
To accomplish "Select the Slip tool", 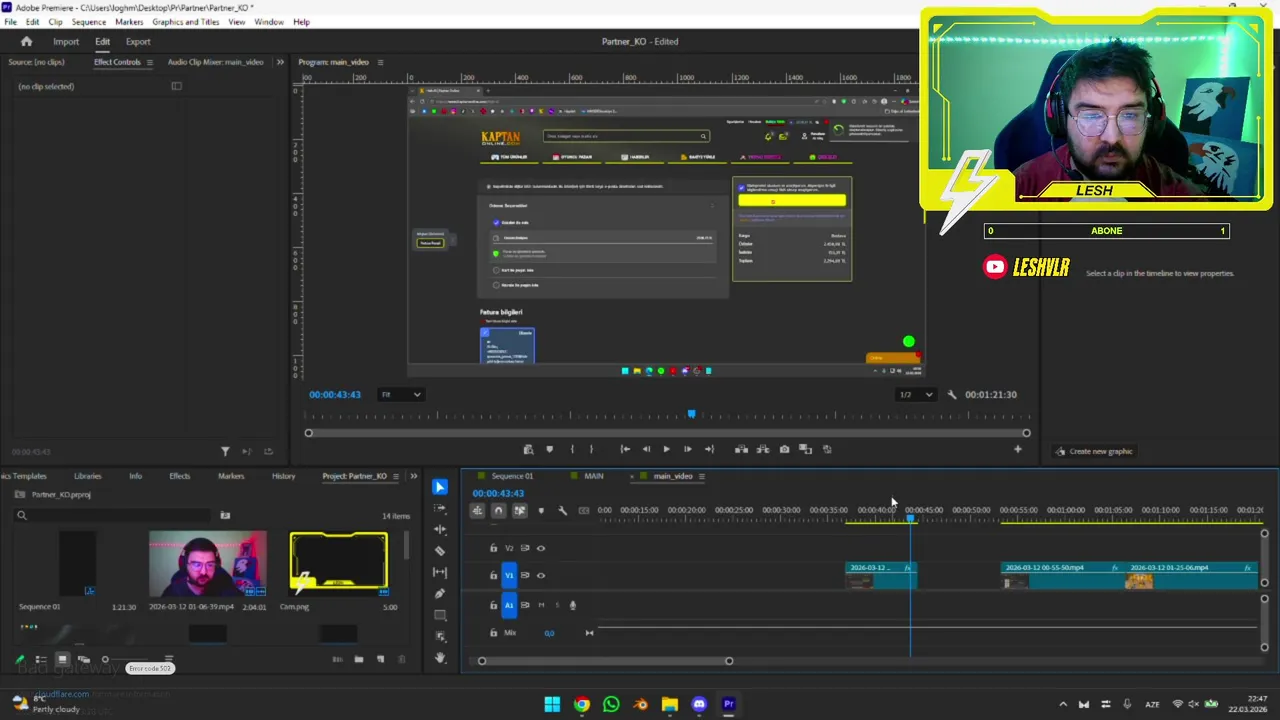I will (440, 572).
